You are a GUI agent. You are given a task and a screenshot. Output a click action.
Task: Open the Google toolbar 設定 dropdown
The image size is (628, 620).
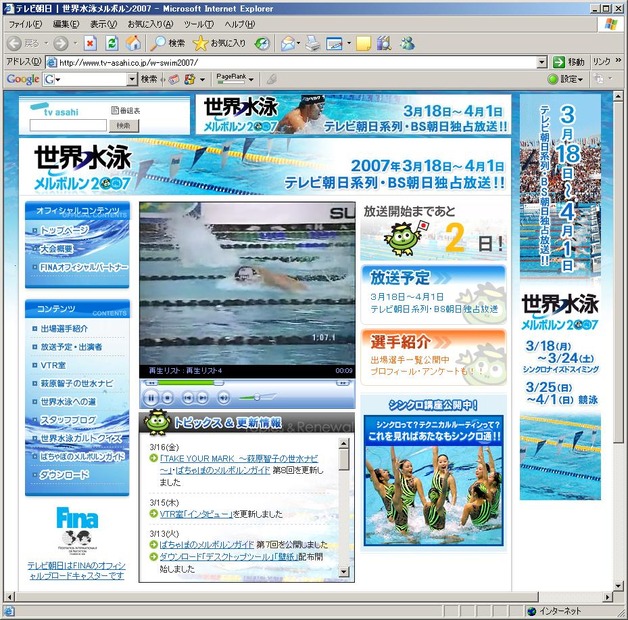click(x=566, y=79)
